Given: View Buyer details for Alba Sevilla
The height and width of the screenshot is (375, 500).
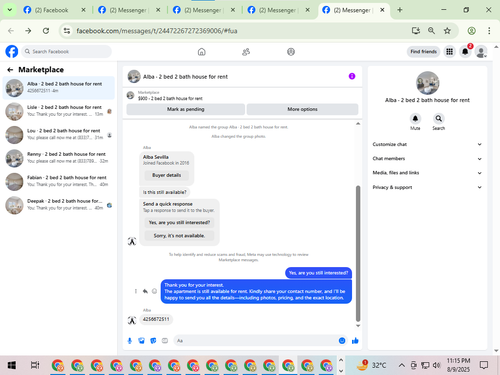Looking at the screenshot, I should [167, 175].
